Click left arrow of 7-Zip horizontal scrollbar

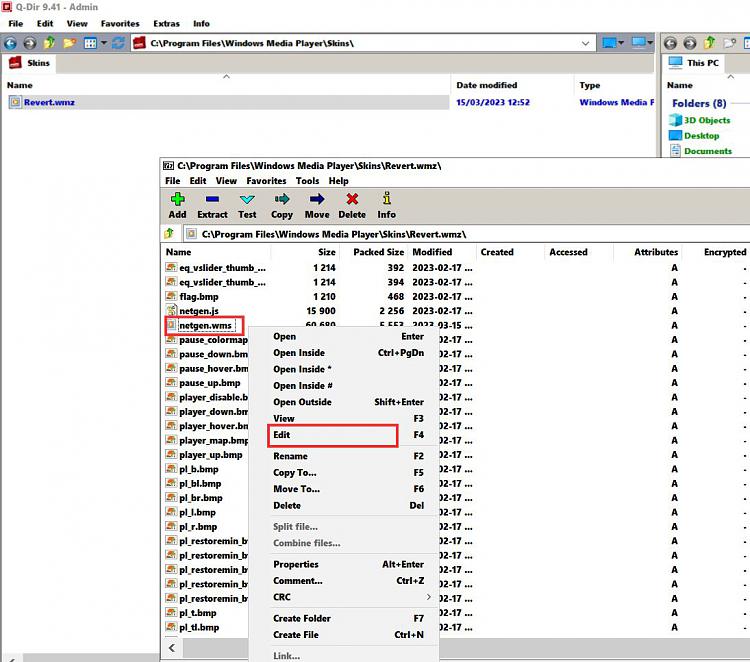(x=172, y=648)
